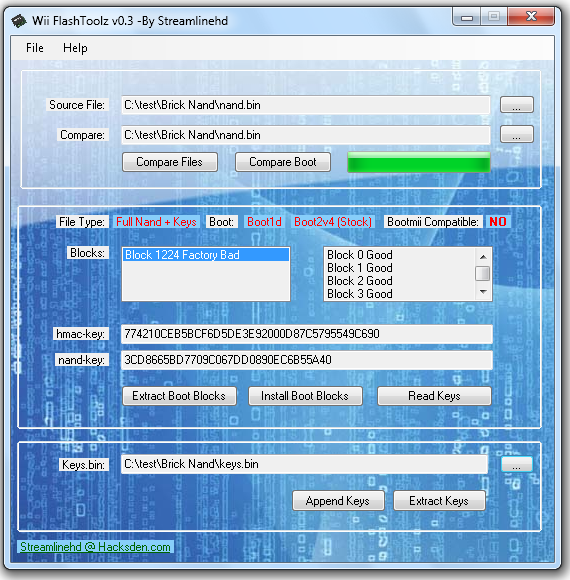Viewport: 570px width, 580px height.
Task: Select 'Block 2 Good' in block list
Action: point(360,281)
